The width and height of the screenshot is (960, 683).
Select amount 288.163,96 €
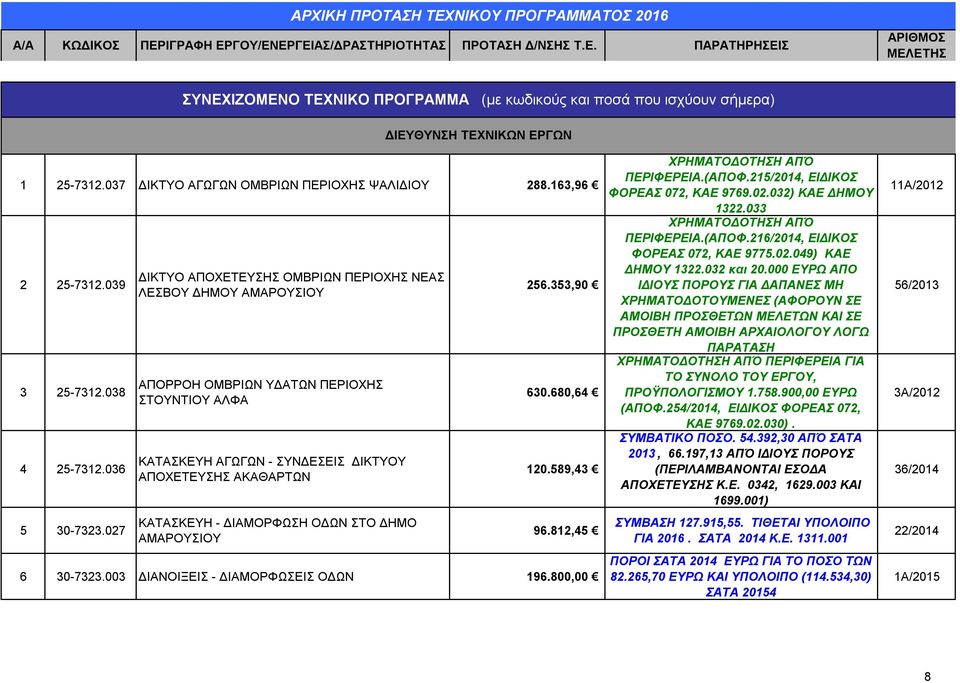562,185
